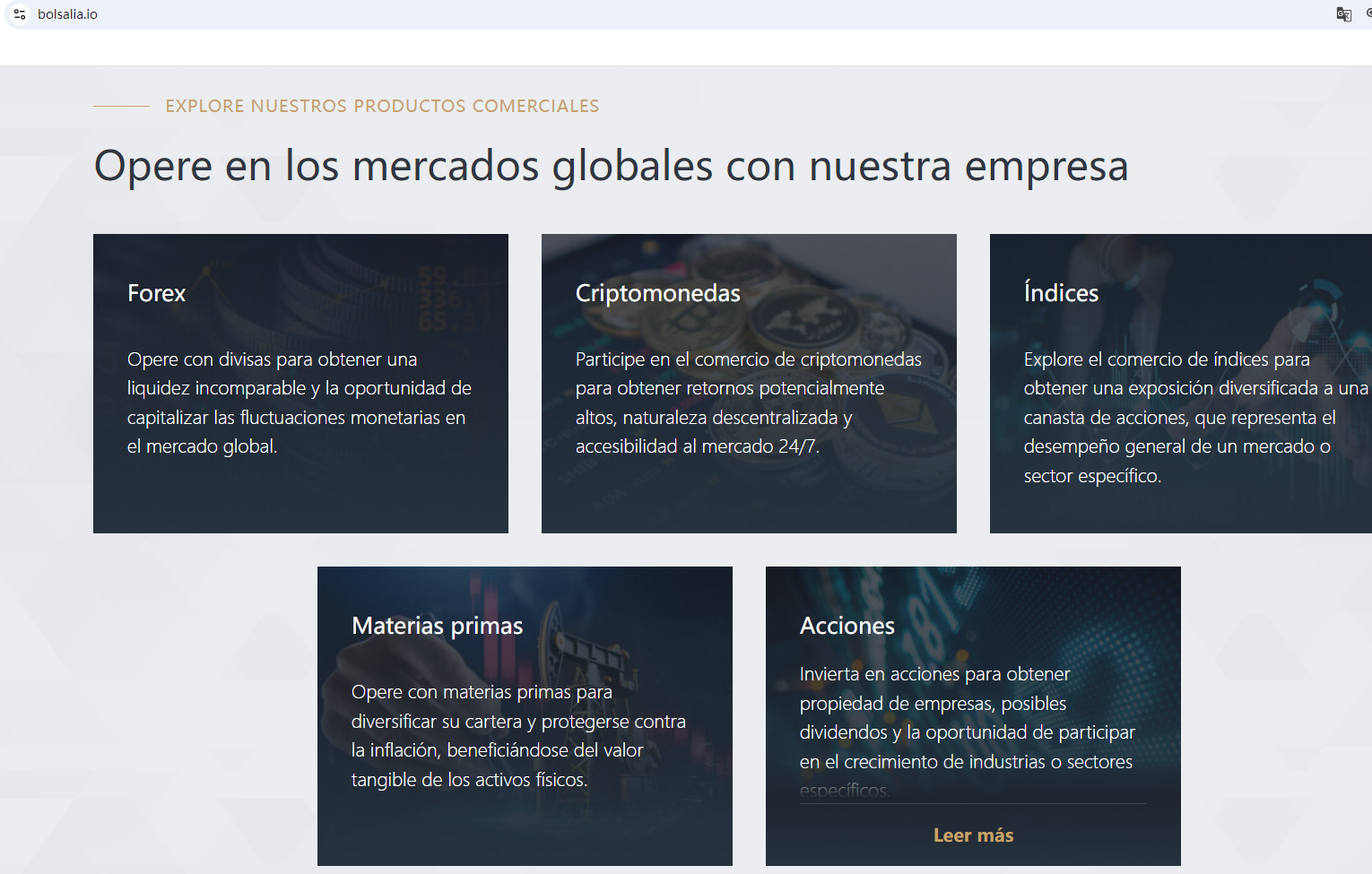
Task: Click the Materias primas card title
Action: 438,626
